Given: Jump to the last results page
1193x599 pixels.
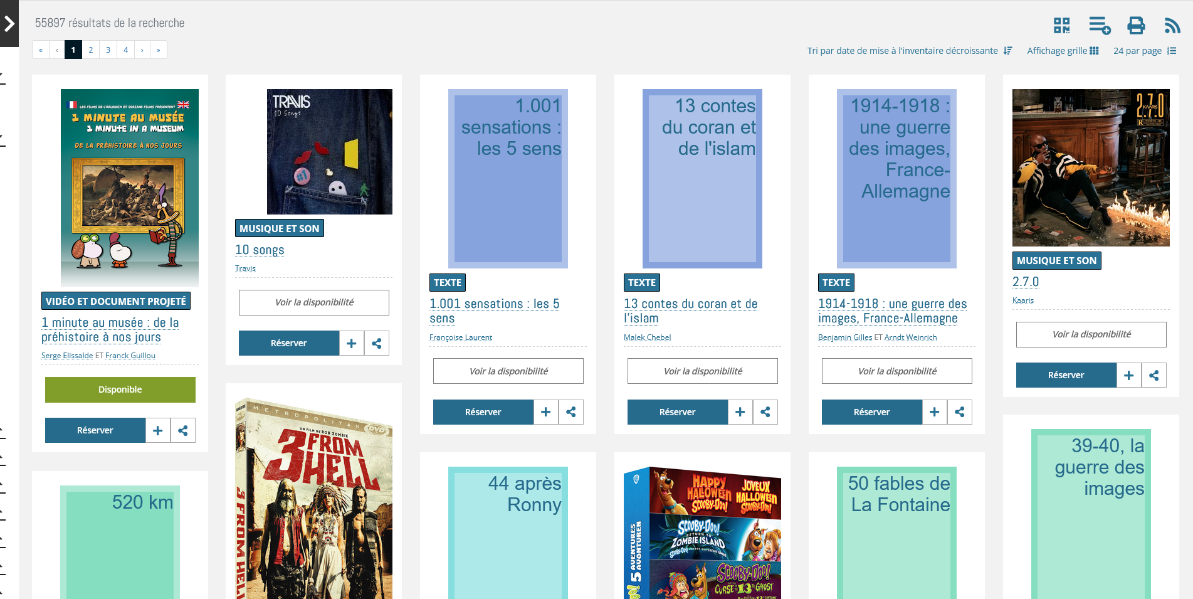Looking at the screenshot, I should (x=159, y=49).
